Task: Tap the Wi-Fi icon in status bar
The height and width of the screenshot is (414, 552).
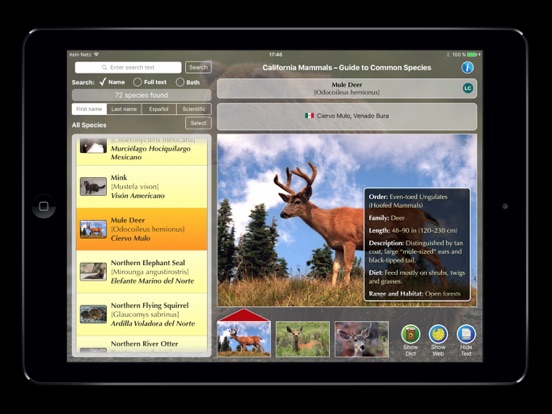Action: [96, 55]
